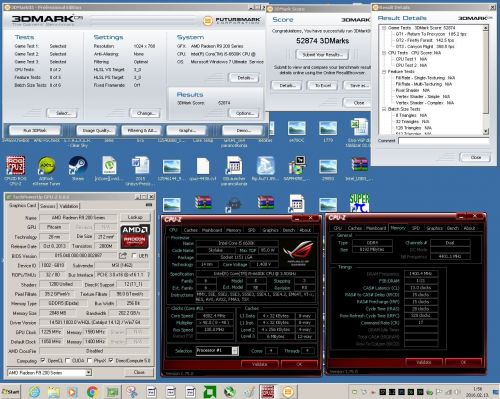The image size is (500, 399).
Task: Open the ROG CPU-Z desktop shortcut
Action: pyautogui.click(x=15, y=166)
